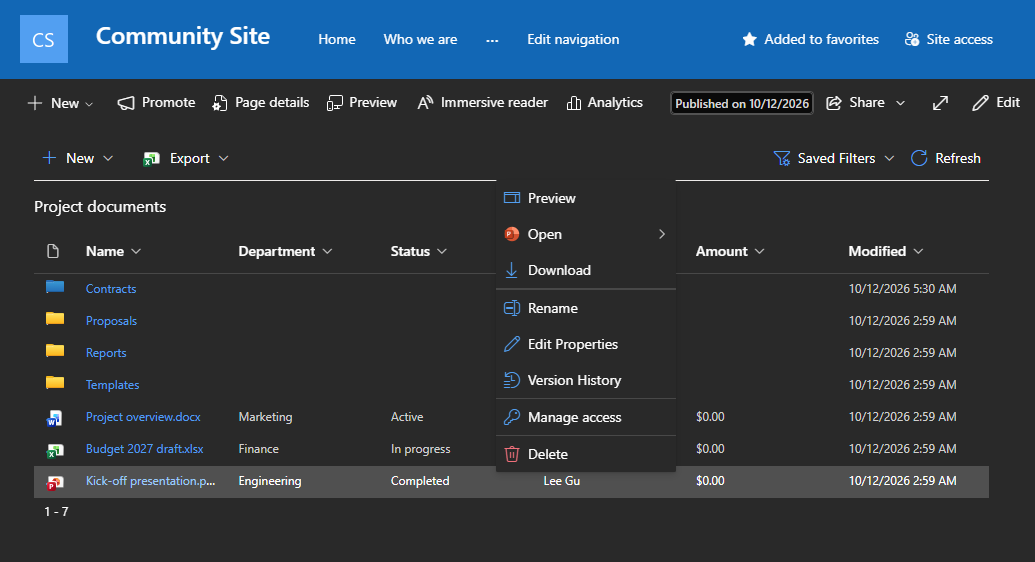Image resolution: width=1035 pixels, height=562 pixels.
Task: Click the 10/12/2026 5:30 AM modified date
Action: pyautogui.click(x=902, y=289)
